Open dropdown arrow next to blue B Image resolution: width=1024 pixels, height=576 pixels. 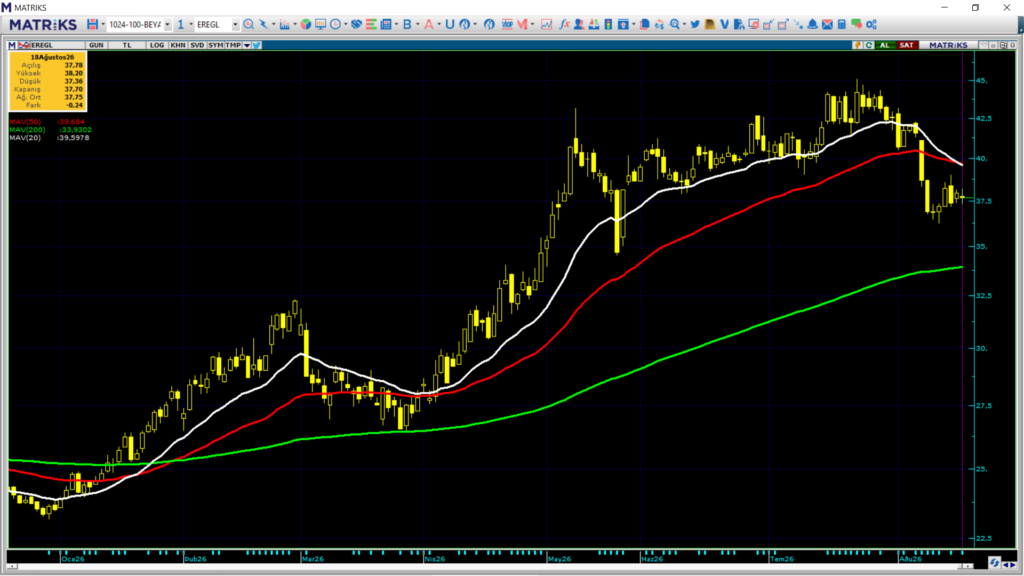click(x=417, y=24)
